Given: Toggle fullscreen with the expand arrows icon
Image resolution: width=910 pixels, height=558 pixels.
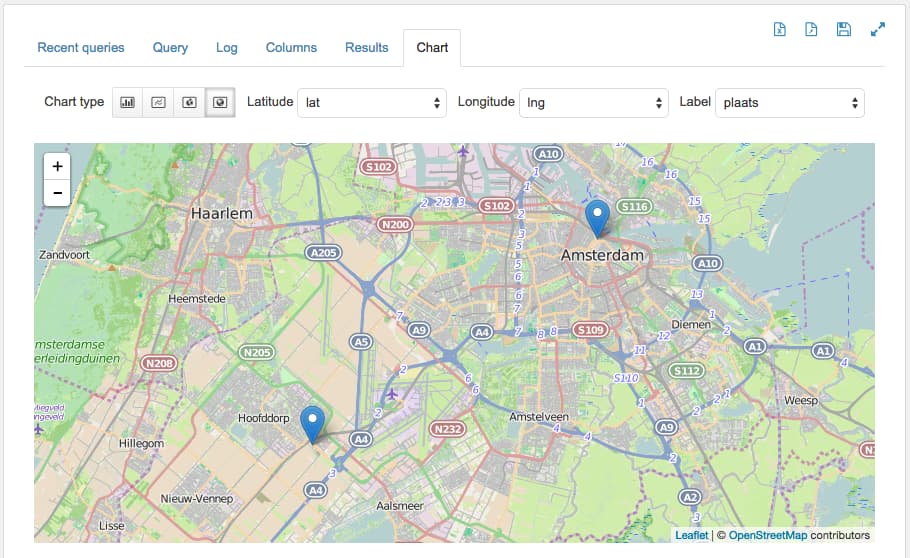Looking at the screenshot, I should pyautogui.click(x=878, y=29).
